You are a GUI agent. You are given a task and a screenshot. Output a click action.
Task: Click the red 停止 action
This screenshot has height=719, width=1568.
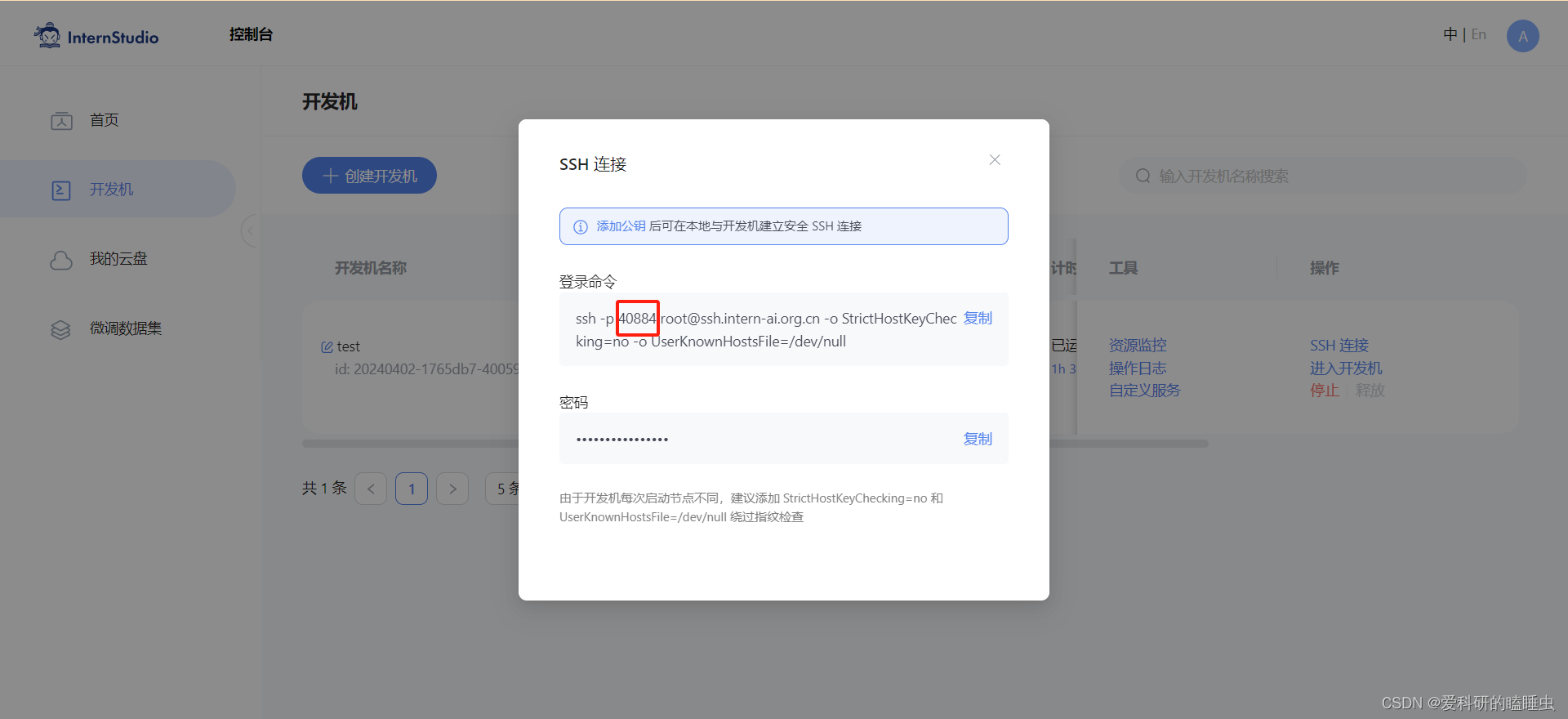(1325, 391)
